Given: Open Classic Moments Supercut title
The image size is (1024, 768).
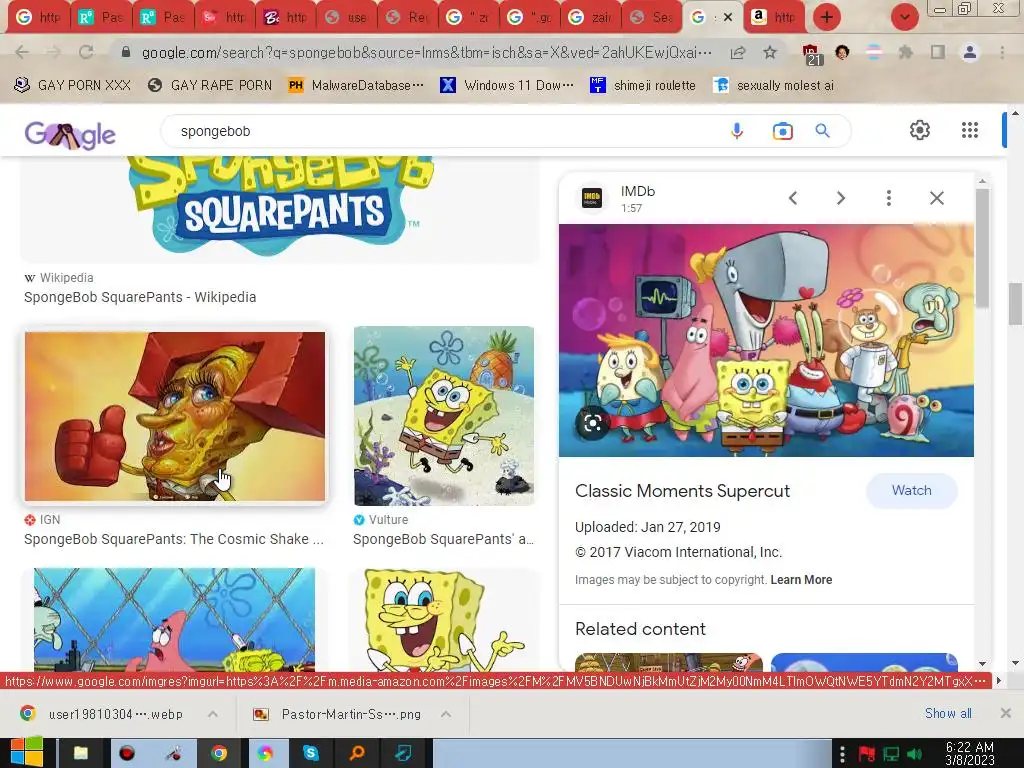Looking at the screenshot, I should click(x=682, y=491).
